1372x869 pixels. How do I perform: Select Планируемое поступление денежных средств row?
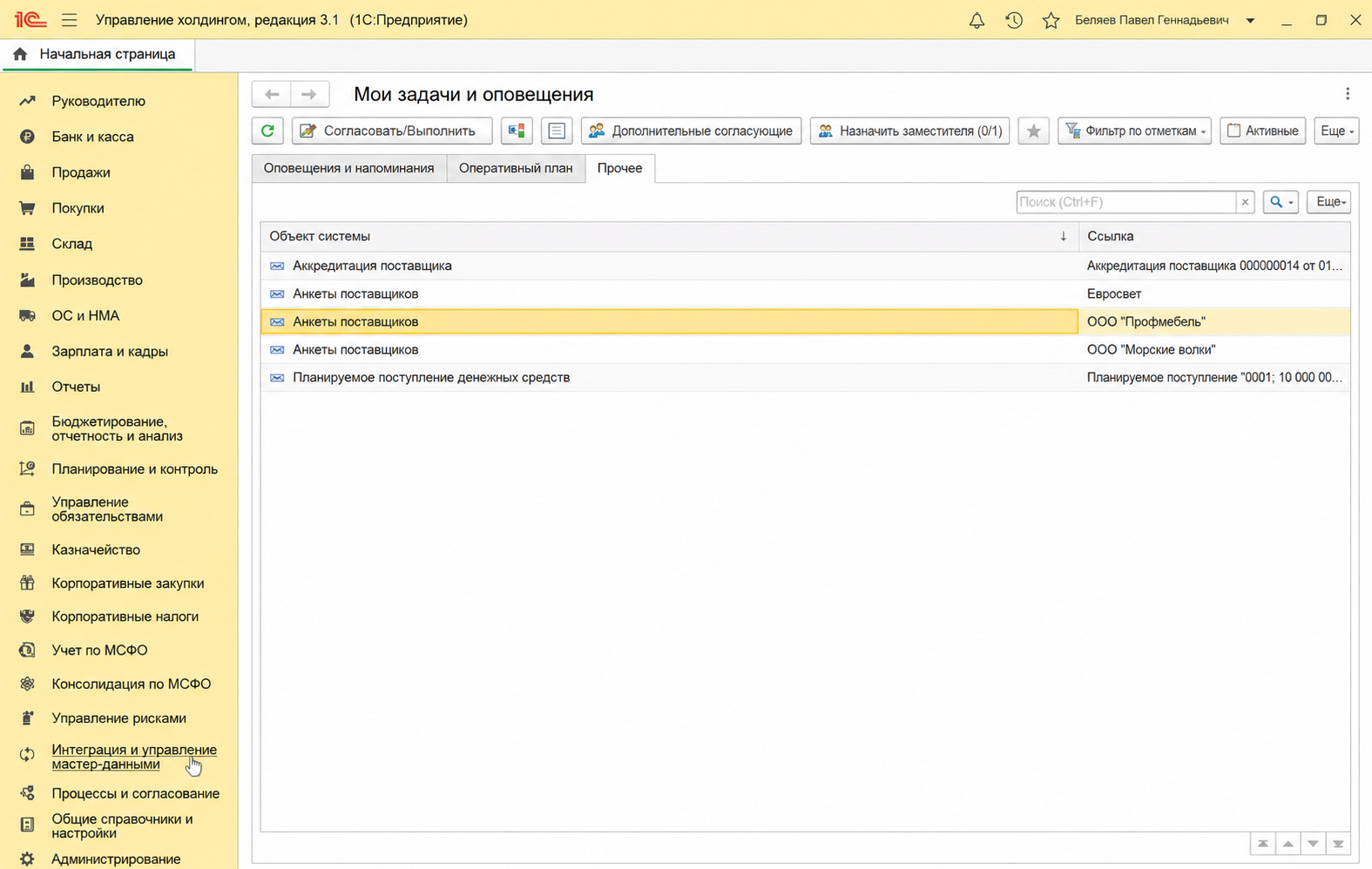click(805, 377)
